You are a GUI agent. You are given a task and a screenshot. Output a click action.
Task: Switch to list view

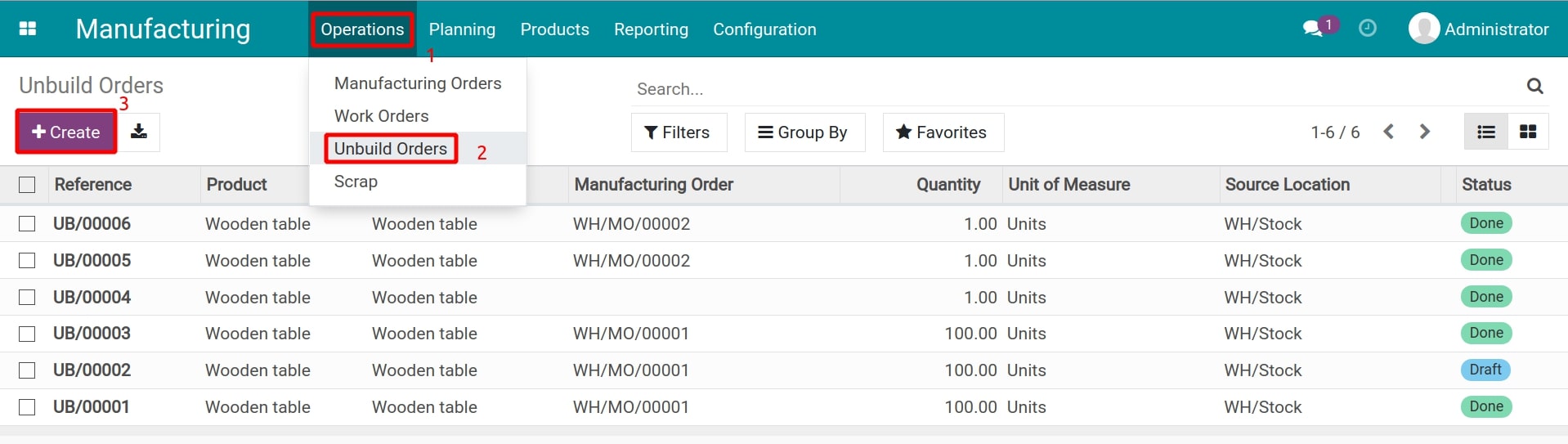(x=1485, y=132)
